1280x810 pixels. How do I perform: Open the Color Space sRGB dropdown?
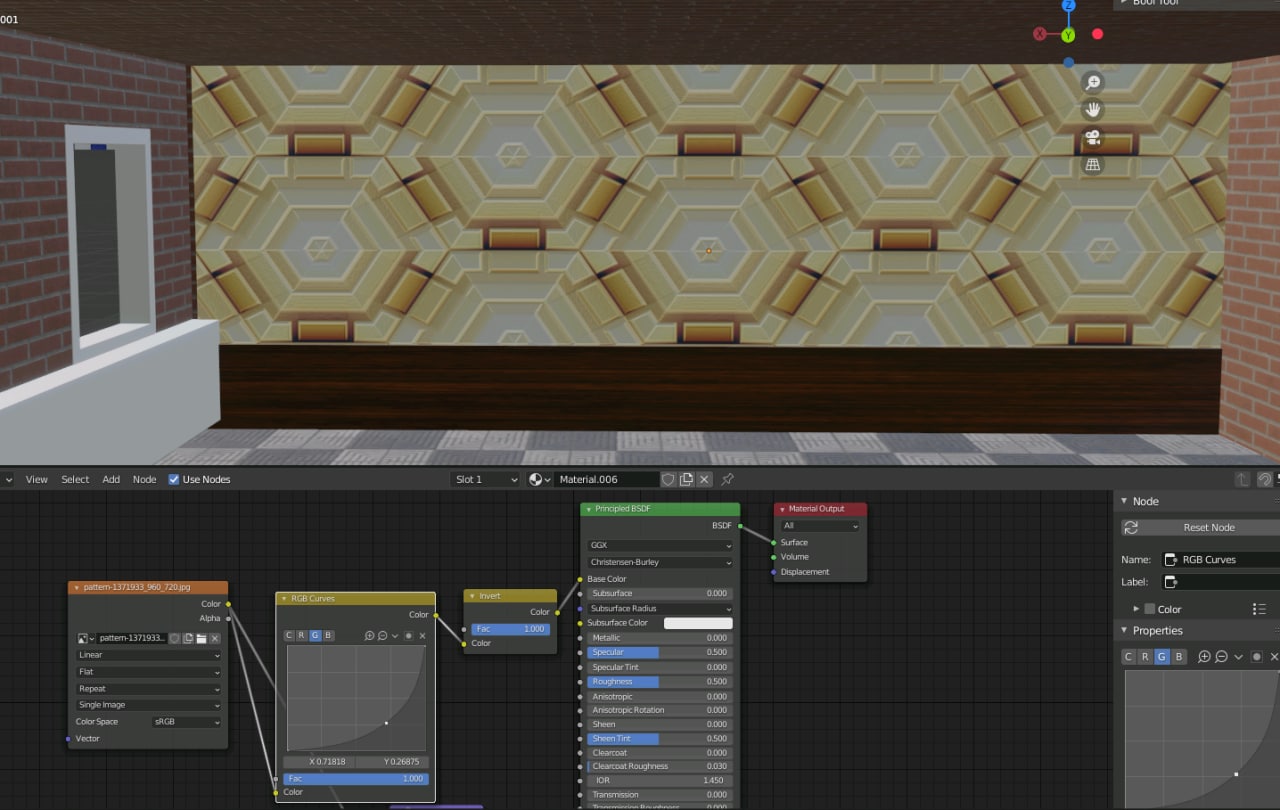click(186, 722)
